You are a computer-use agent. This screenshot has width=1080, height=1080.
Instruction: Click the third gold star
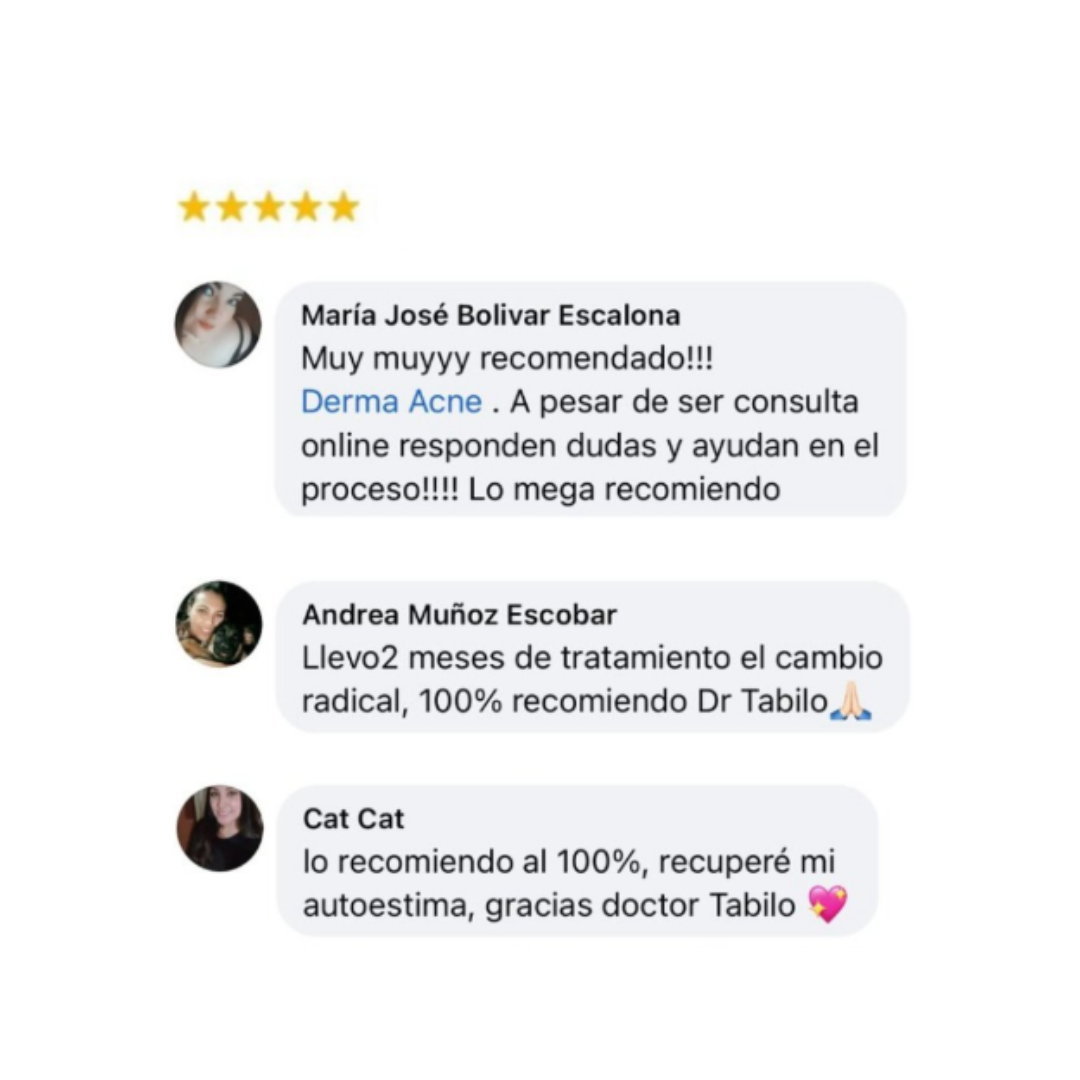[x=269, y=207]
